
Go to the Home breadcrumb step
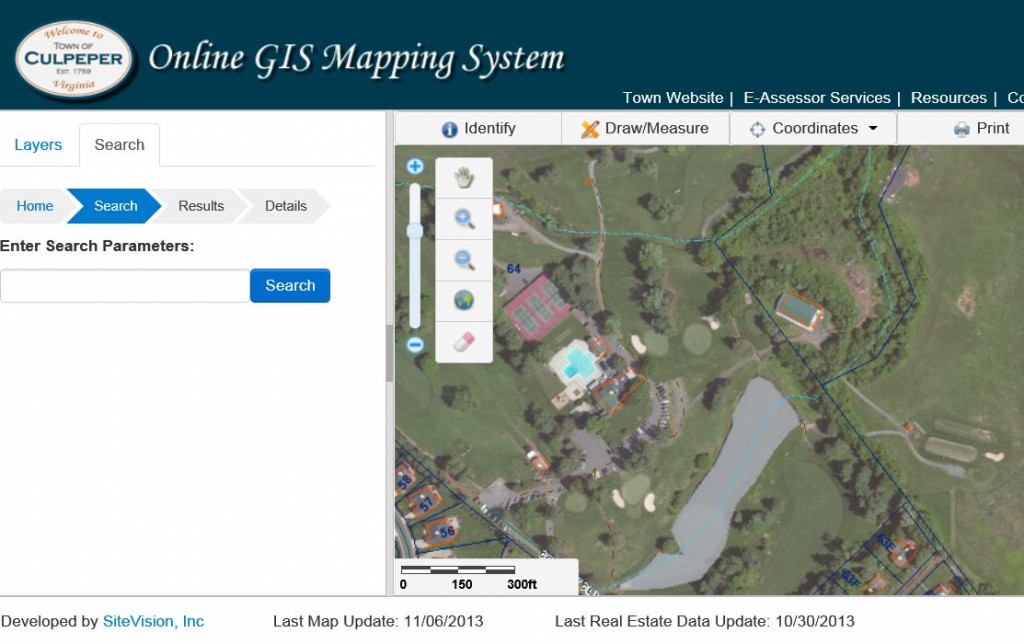(x=35, y=206)
